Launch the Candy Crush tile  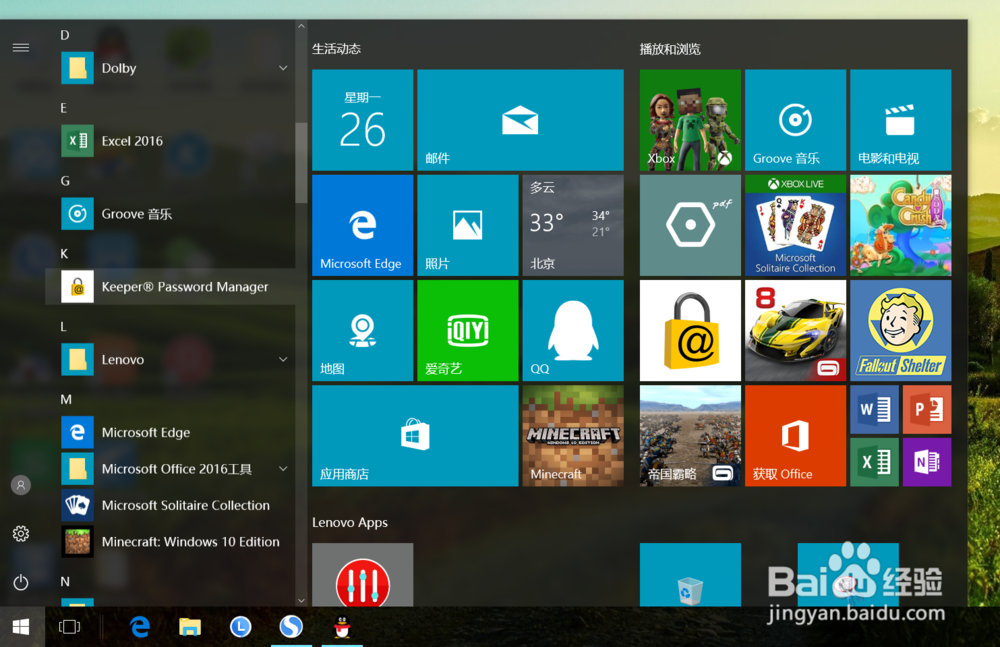[901, 225]
